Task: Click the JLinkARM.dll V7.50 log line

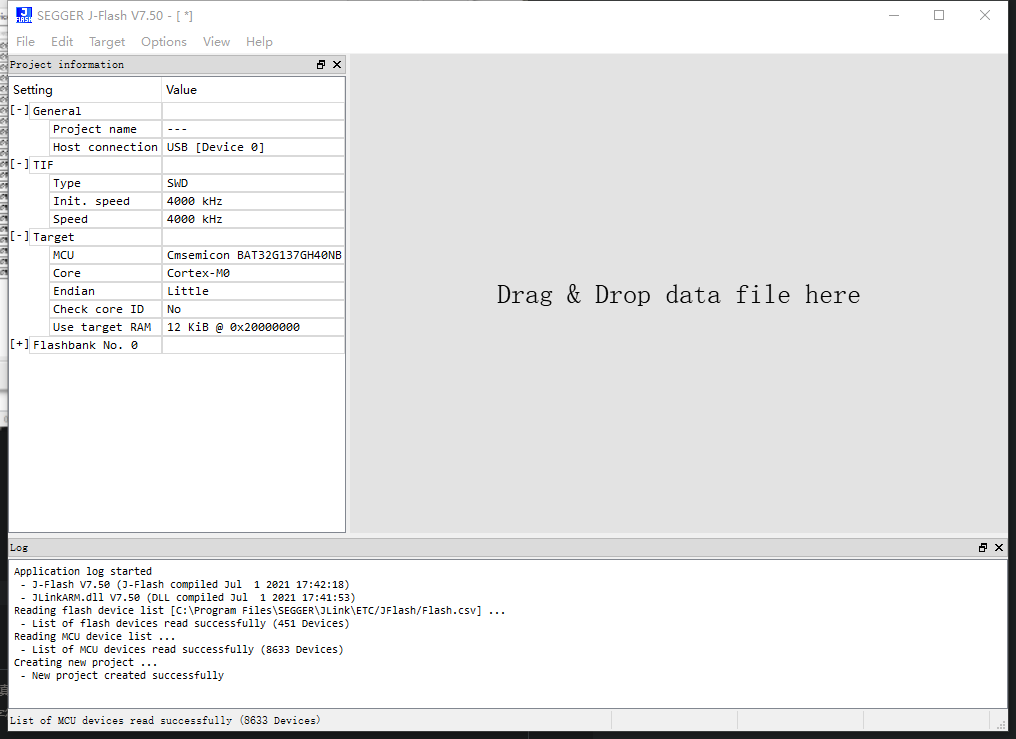Action: (188, 597)
